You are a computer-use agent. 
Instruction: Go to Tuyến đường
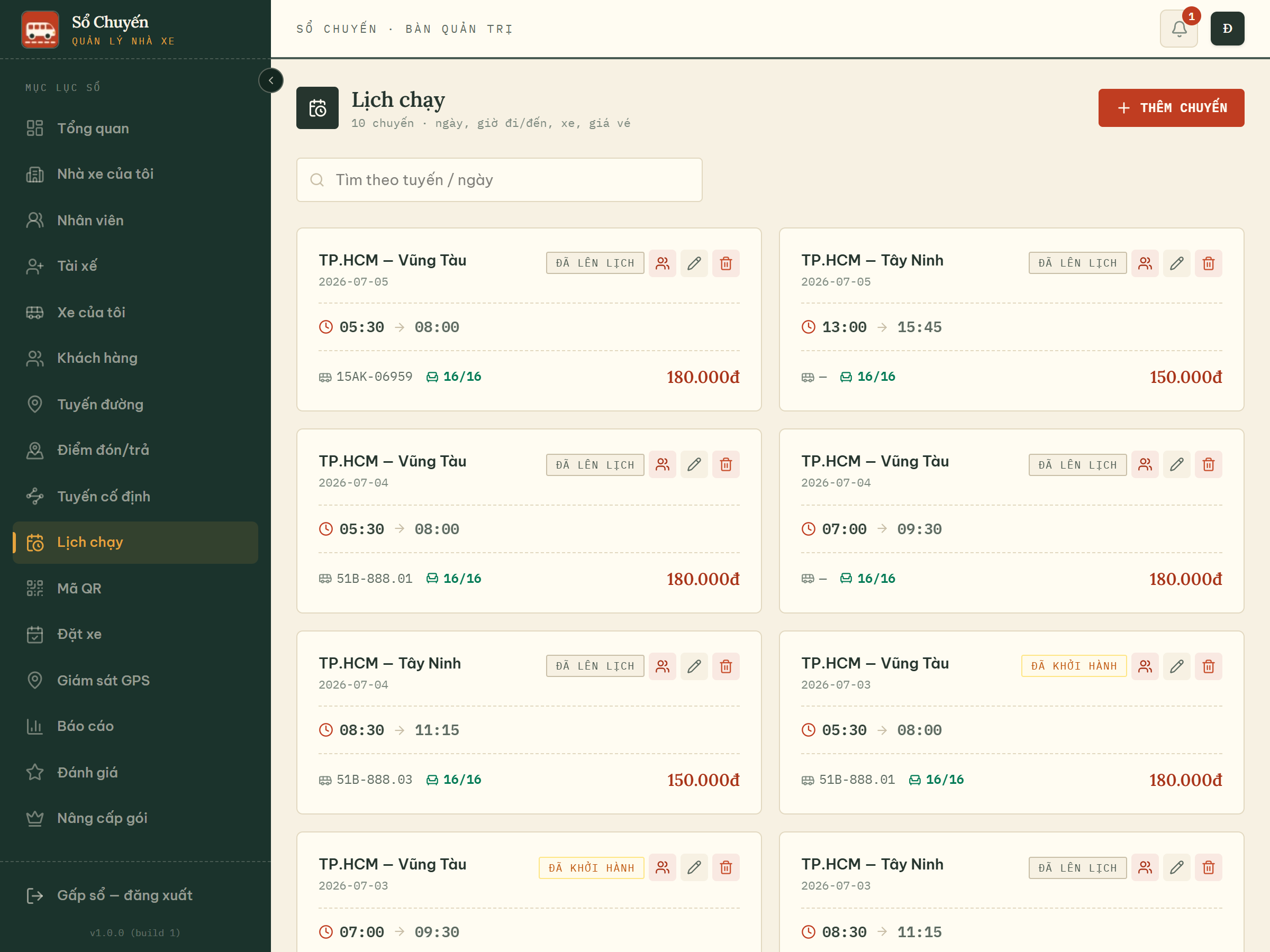[x=135, y=404]
